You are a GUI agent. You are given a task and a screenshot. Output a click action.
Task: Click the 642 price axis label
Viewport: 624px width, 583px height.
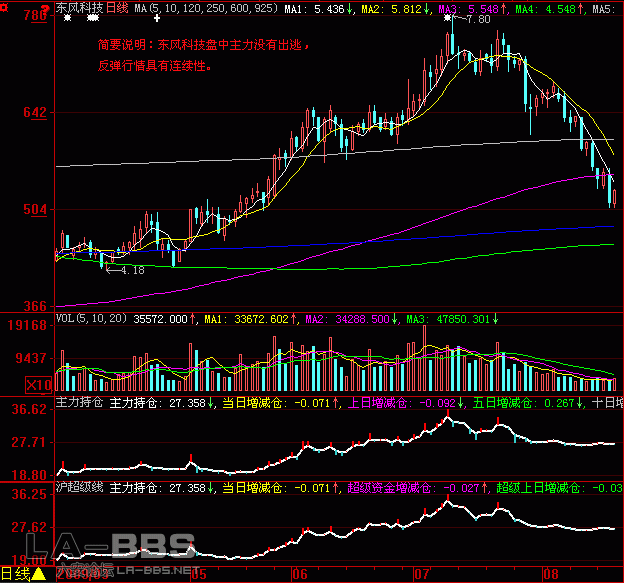(34, 113)
